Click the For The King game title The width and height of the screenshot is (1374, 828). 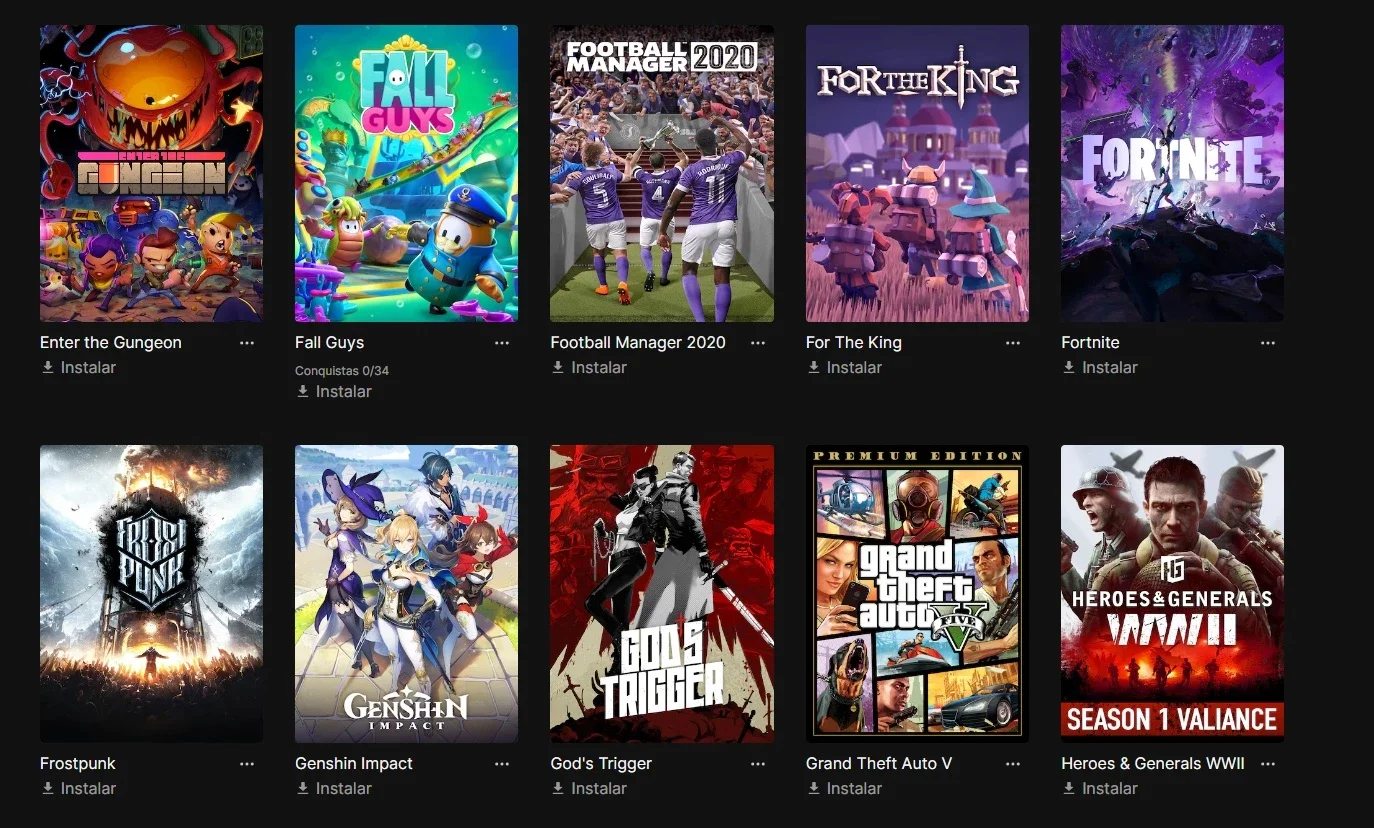pos(854,343)
